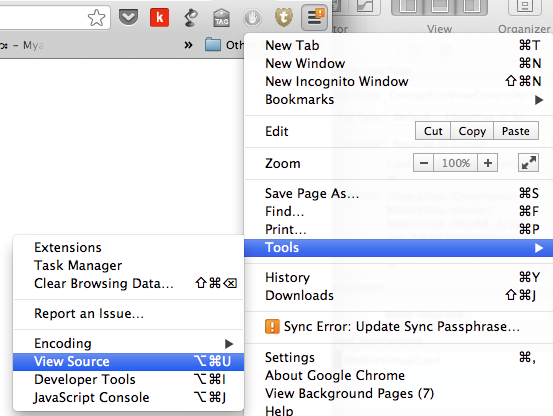Open the hand stop-sign extension icon
This screenshot has height=416, width=553.
(x=253, y=18)
